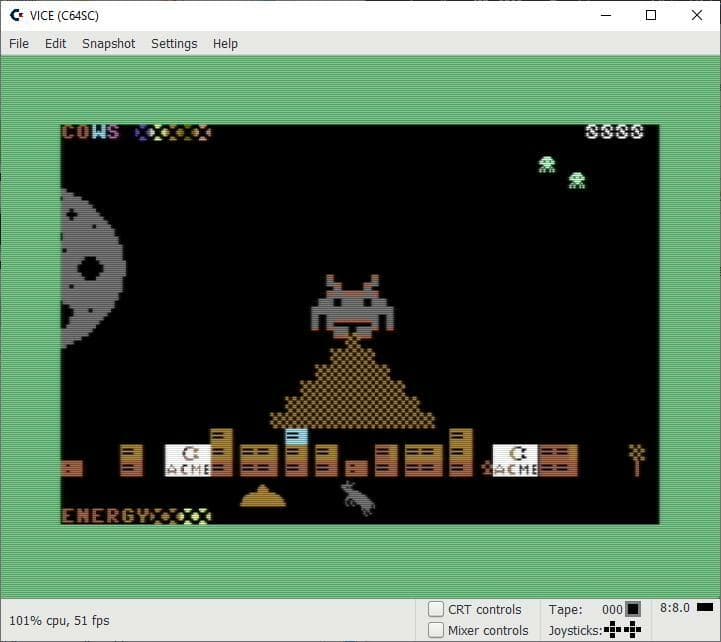
Task: Minimize the VICE window
Action: [x=606, y=15]
